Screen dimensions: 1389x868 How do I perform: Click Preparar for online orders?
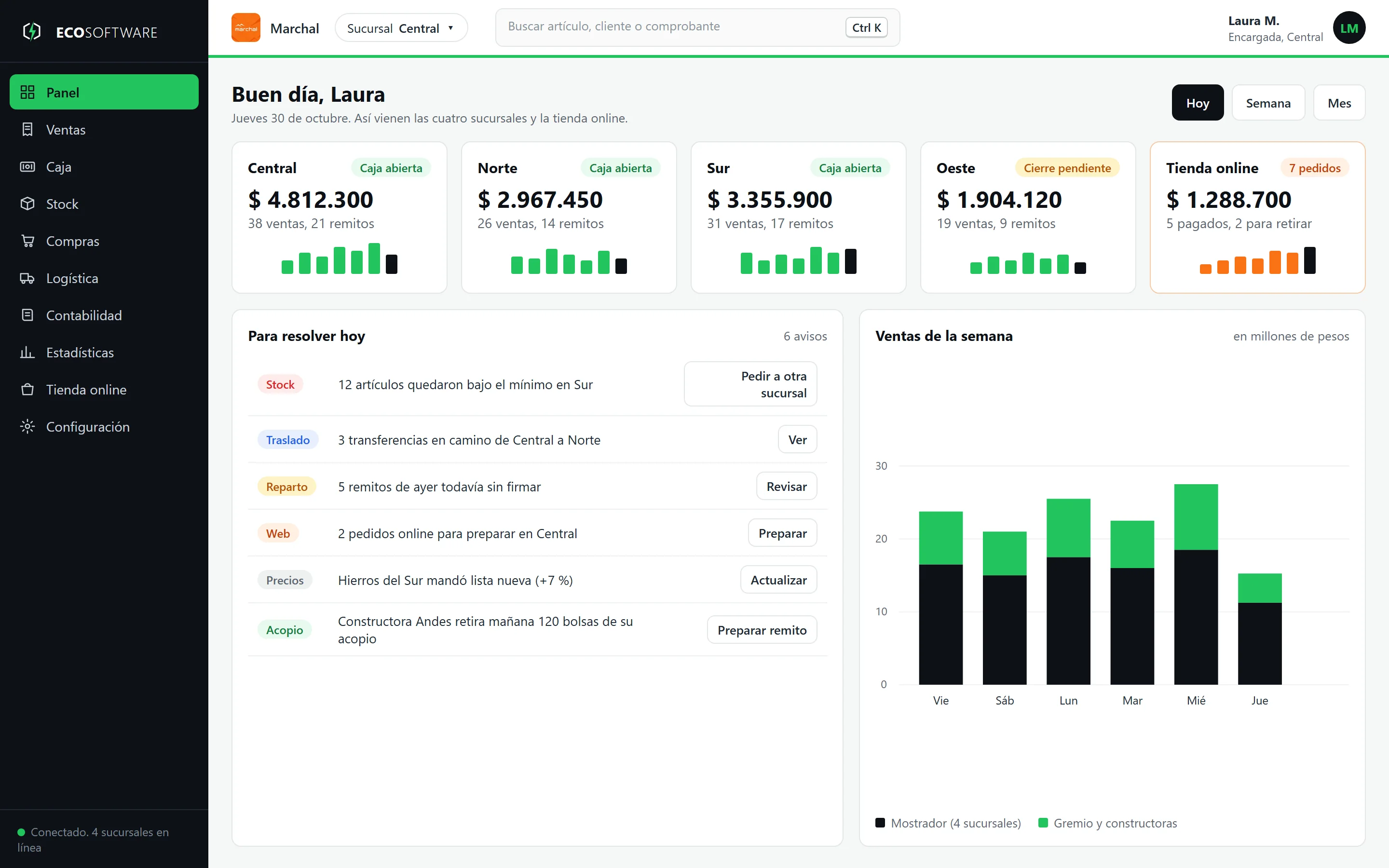click(782, 533)
